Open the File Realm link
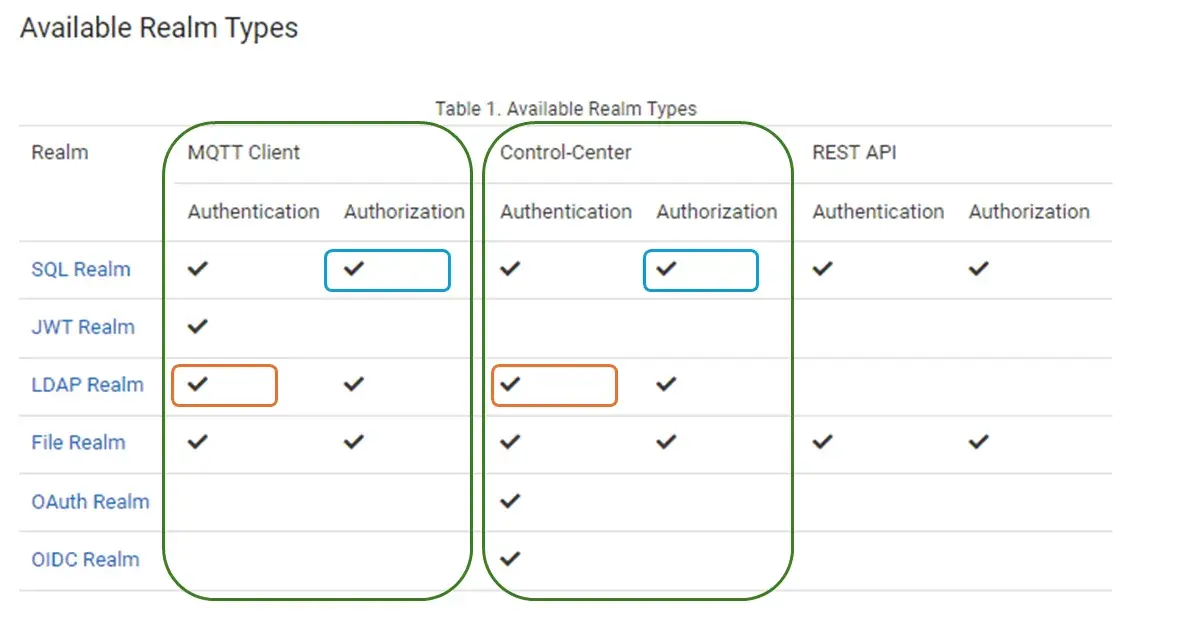1192x621 pixels. tap(78, 442)
